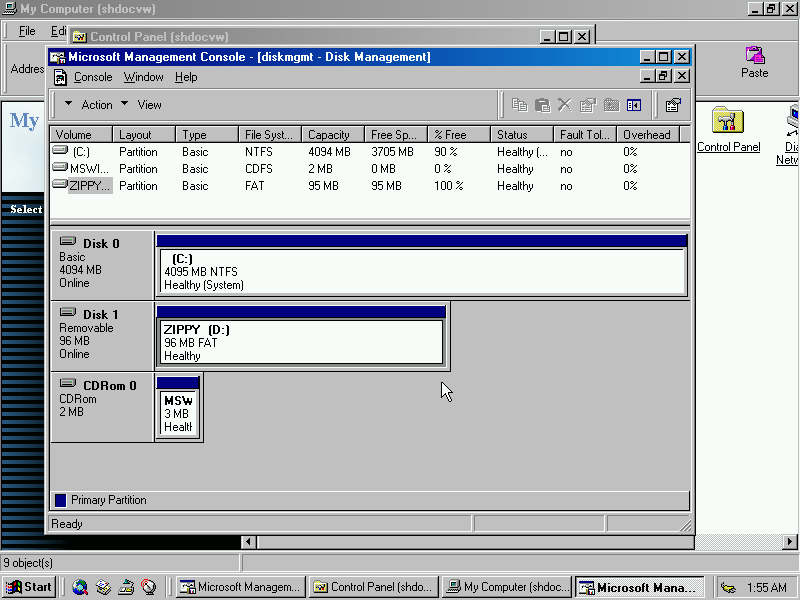
Task: Open the Help menu
Action: pos(186,77)
